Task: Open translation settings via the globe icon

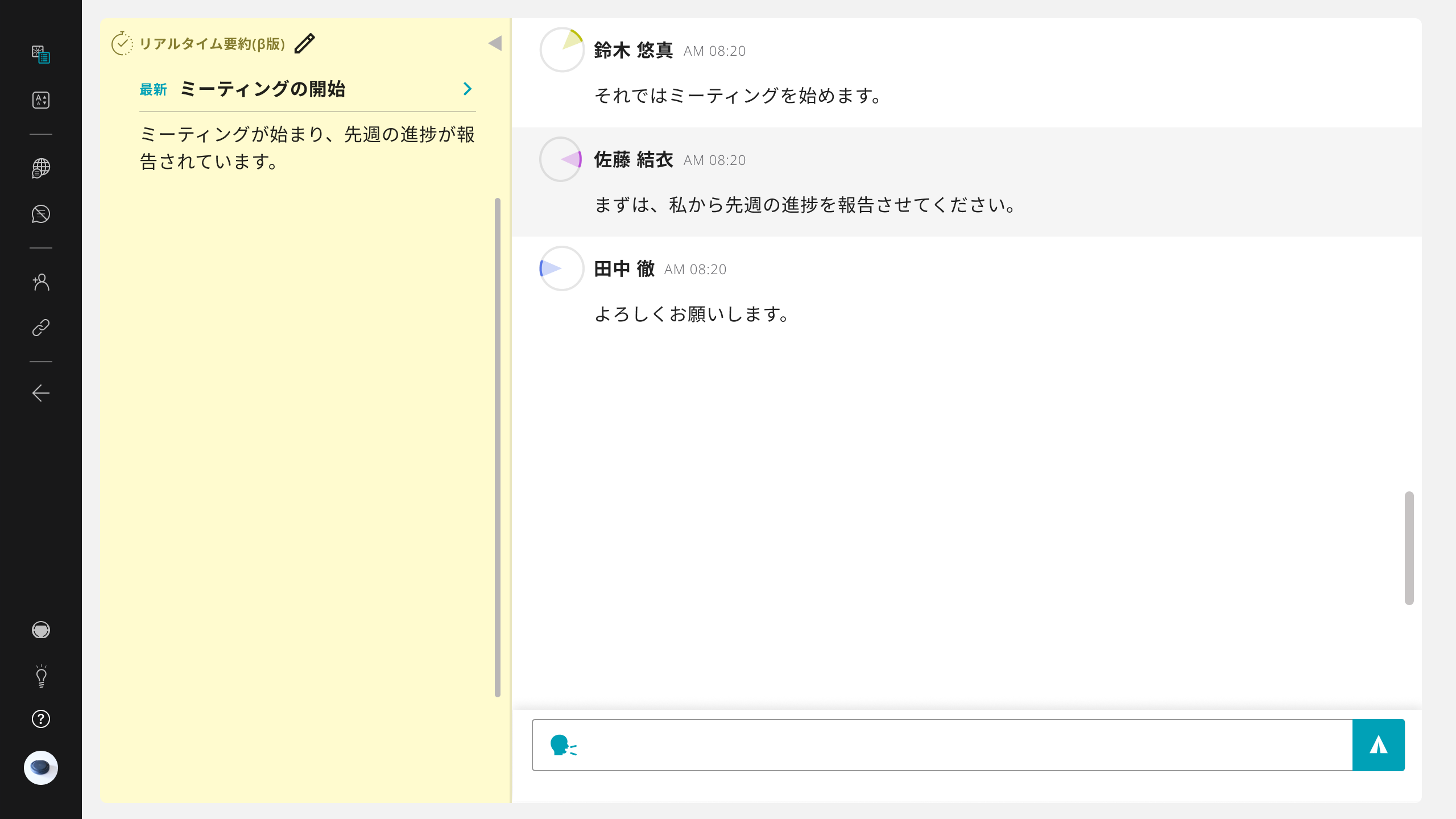Action: coord(40,168)
